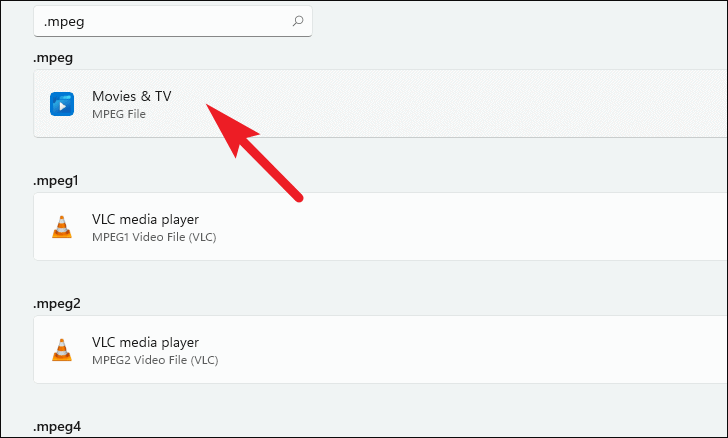Click the magnifier search icon

(x=298, y=21)
